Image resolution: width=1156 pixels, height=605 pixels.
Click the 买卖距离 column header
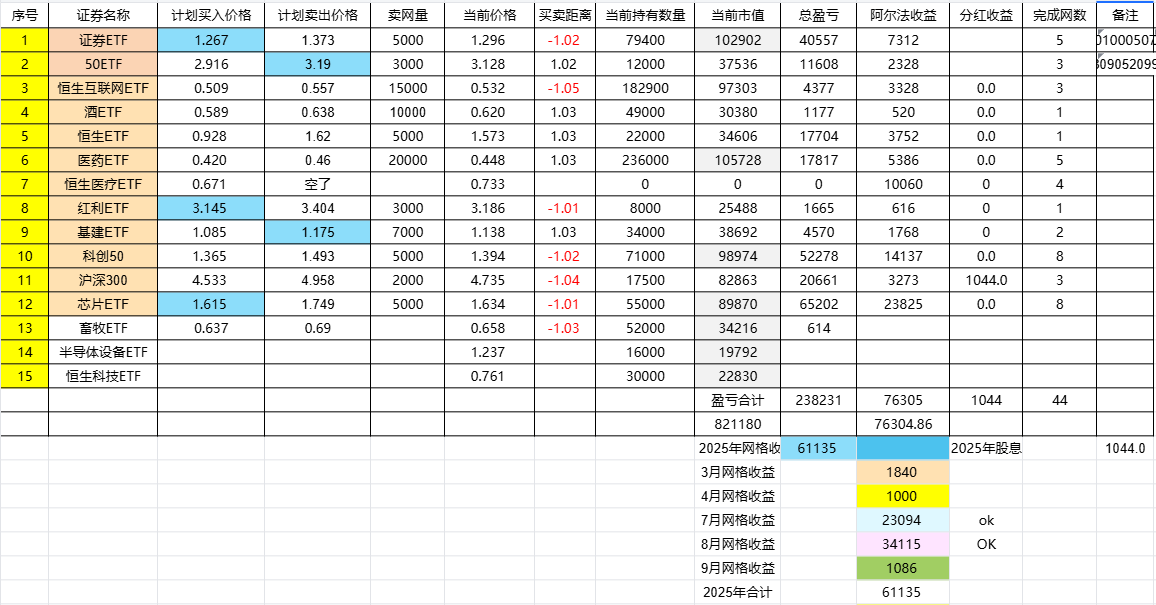click(565, 15)
